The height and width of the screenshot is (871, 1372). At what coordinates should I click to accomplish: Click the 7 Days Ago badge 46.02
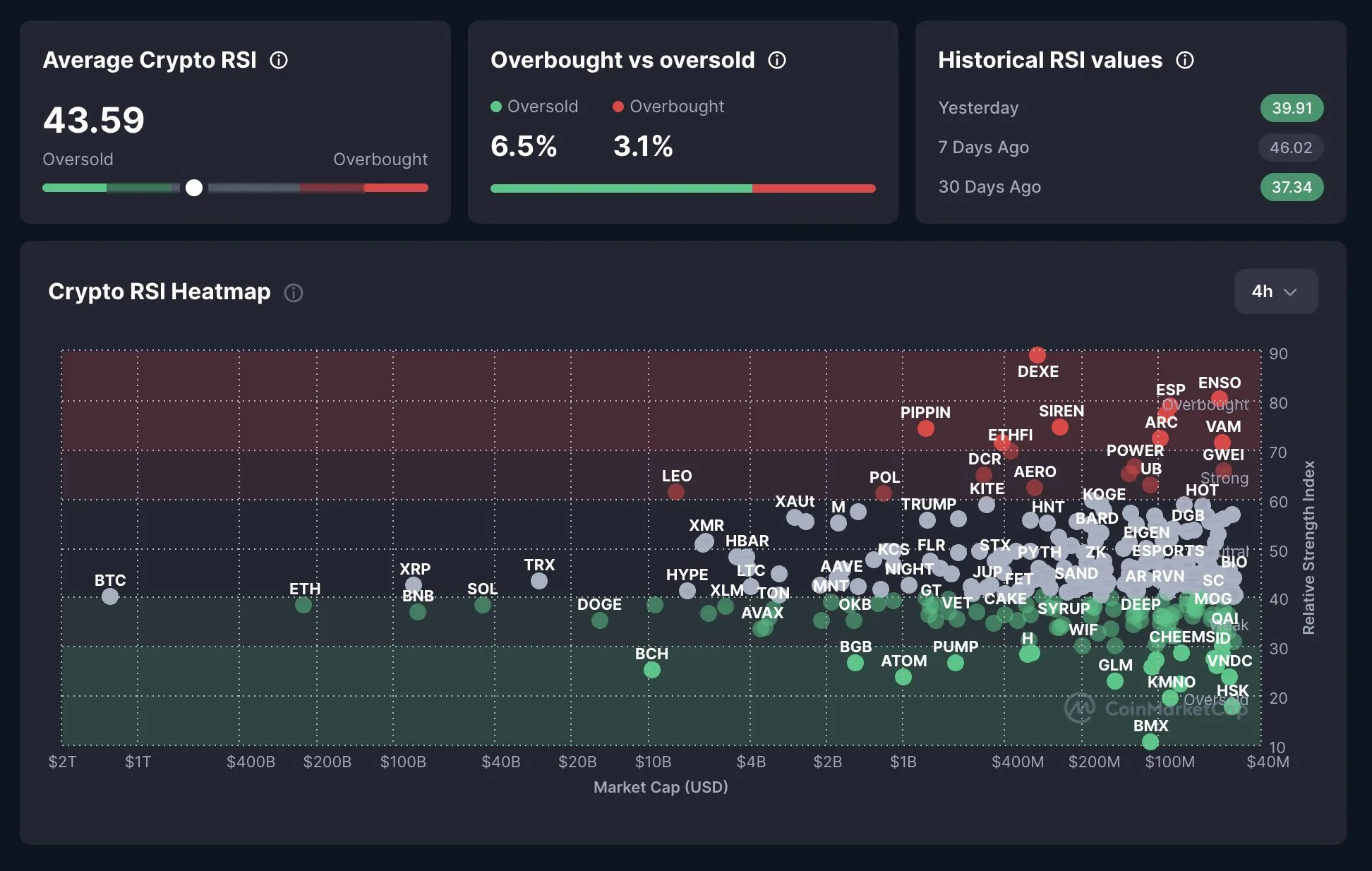(1291, 148)
